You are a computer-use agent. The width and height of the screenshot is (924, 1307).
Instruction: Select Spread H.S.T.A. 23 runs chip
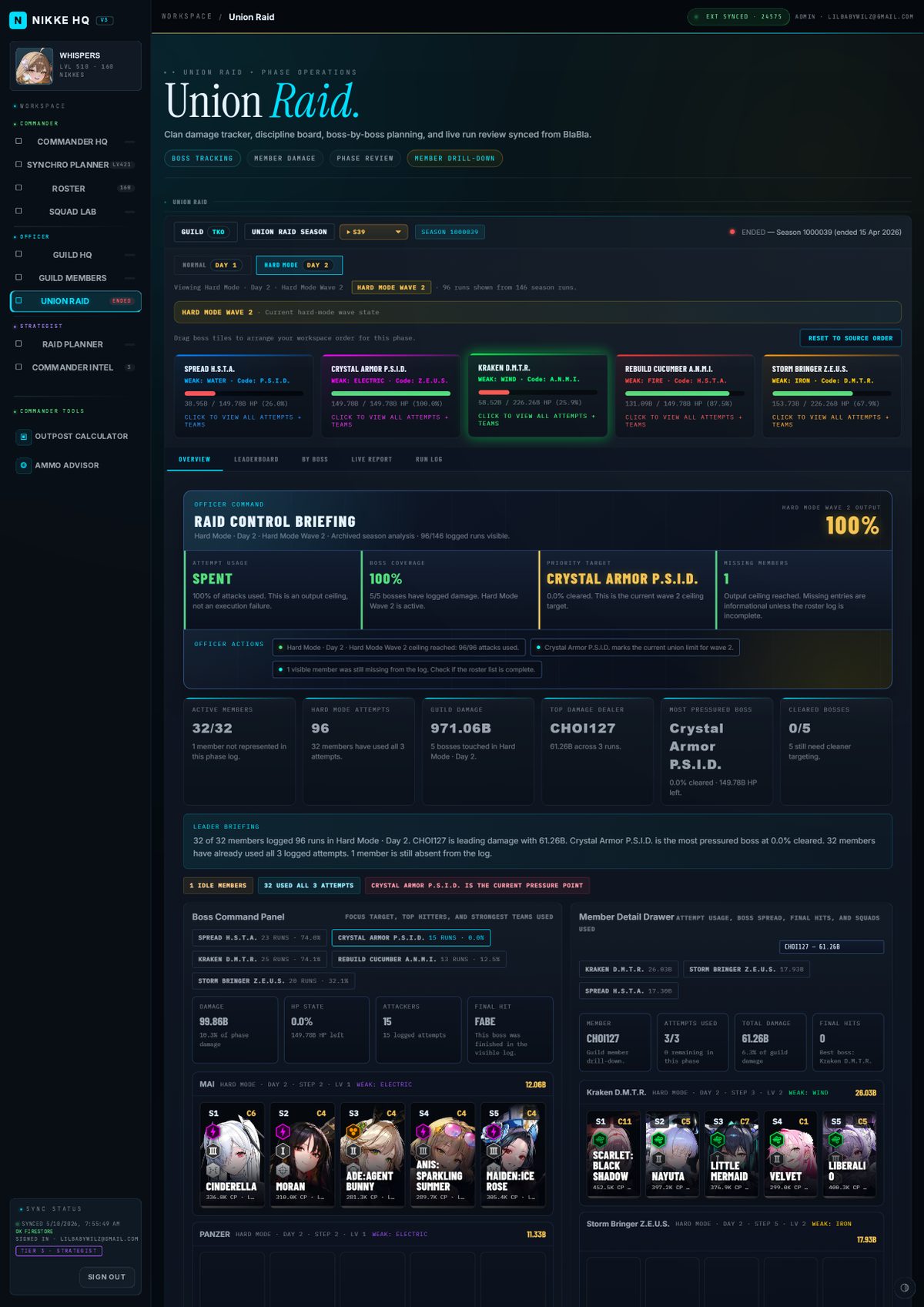[259, 937]
